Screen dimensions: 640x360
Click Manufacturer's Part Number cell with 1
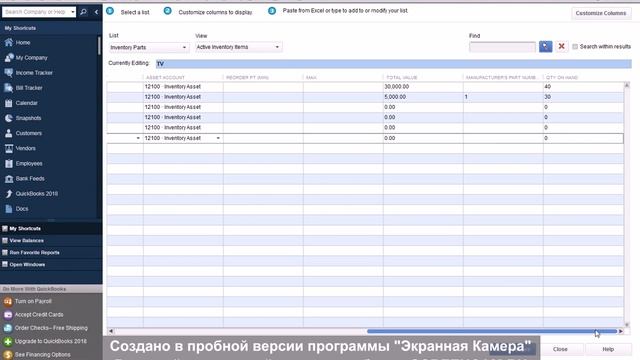(x=503, y=97)
